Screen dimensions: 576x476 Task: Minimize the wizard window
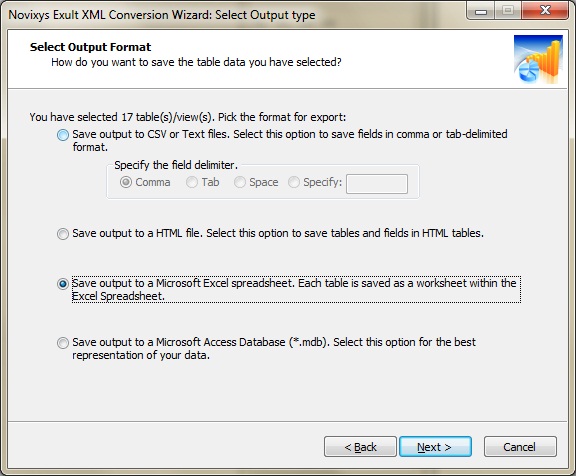tap(481, 10)
